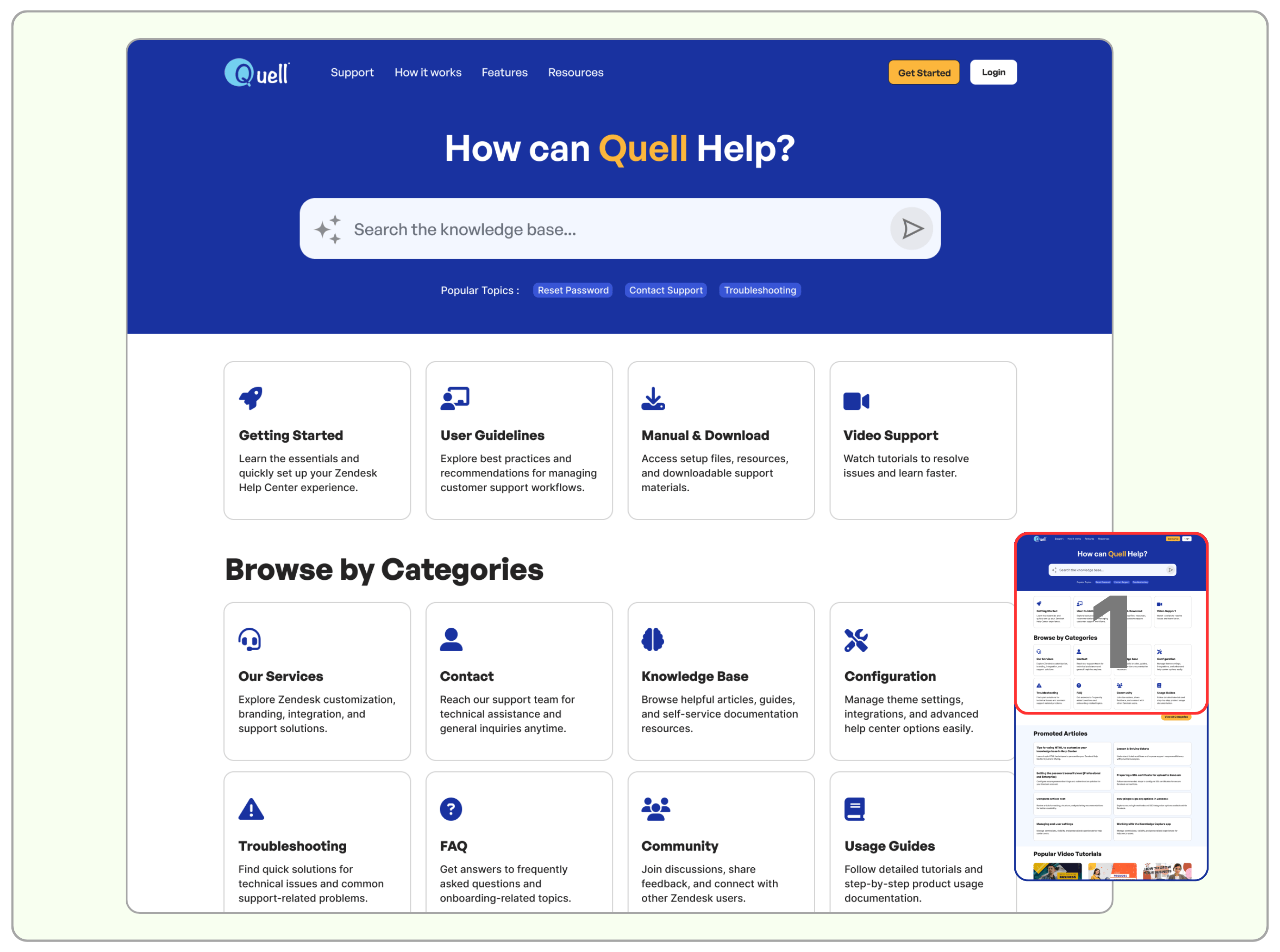
Task: Click the book icon on Usage Guides
Action: (854, 809)
